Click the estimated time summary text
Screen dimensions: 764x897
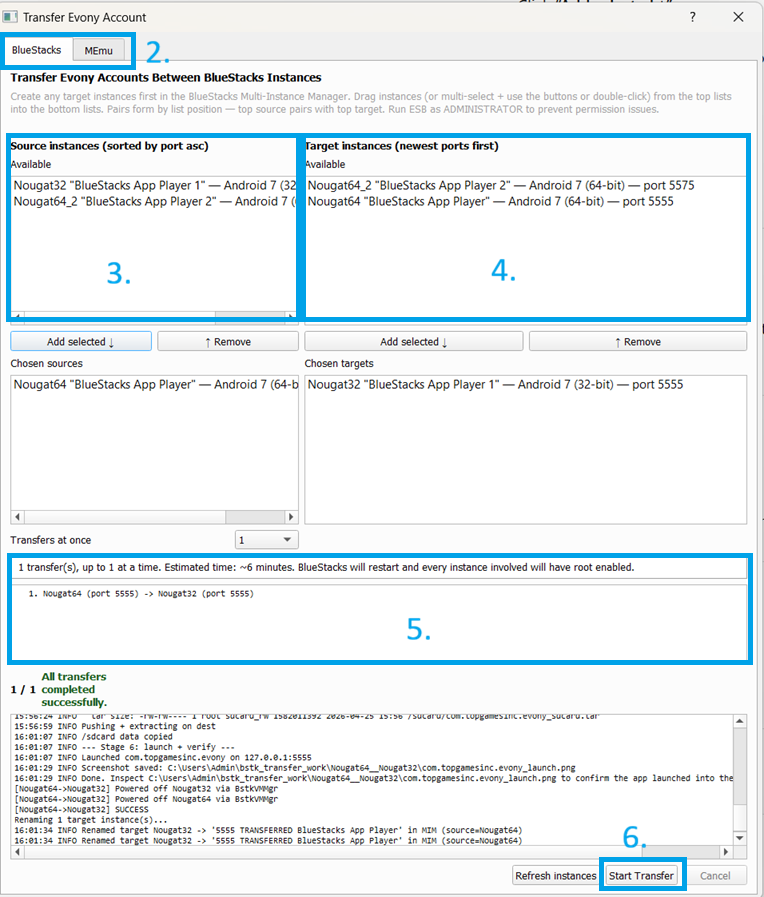[x=326, y=567]
